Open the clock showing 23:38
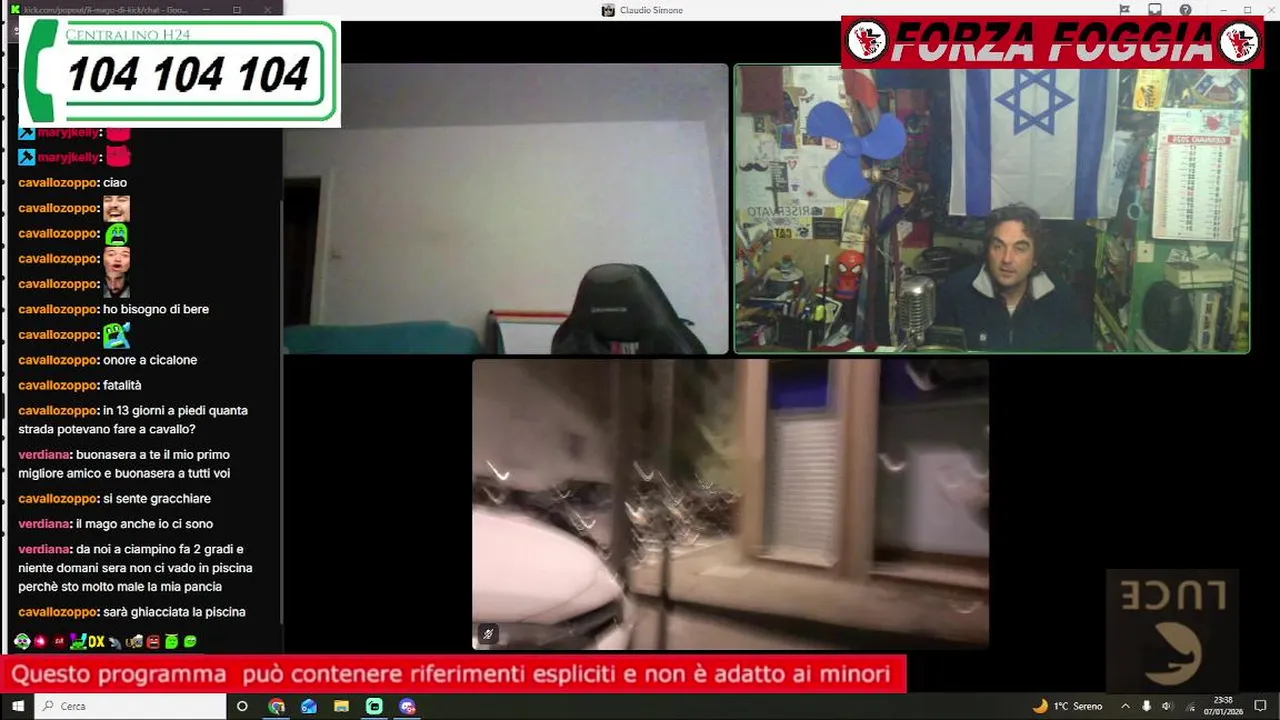1280x720 pixels. [1223, 706]
